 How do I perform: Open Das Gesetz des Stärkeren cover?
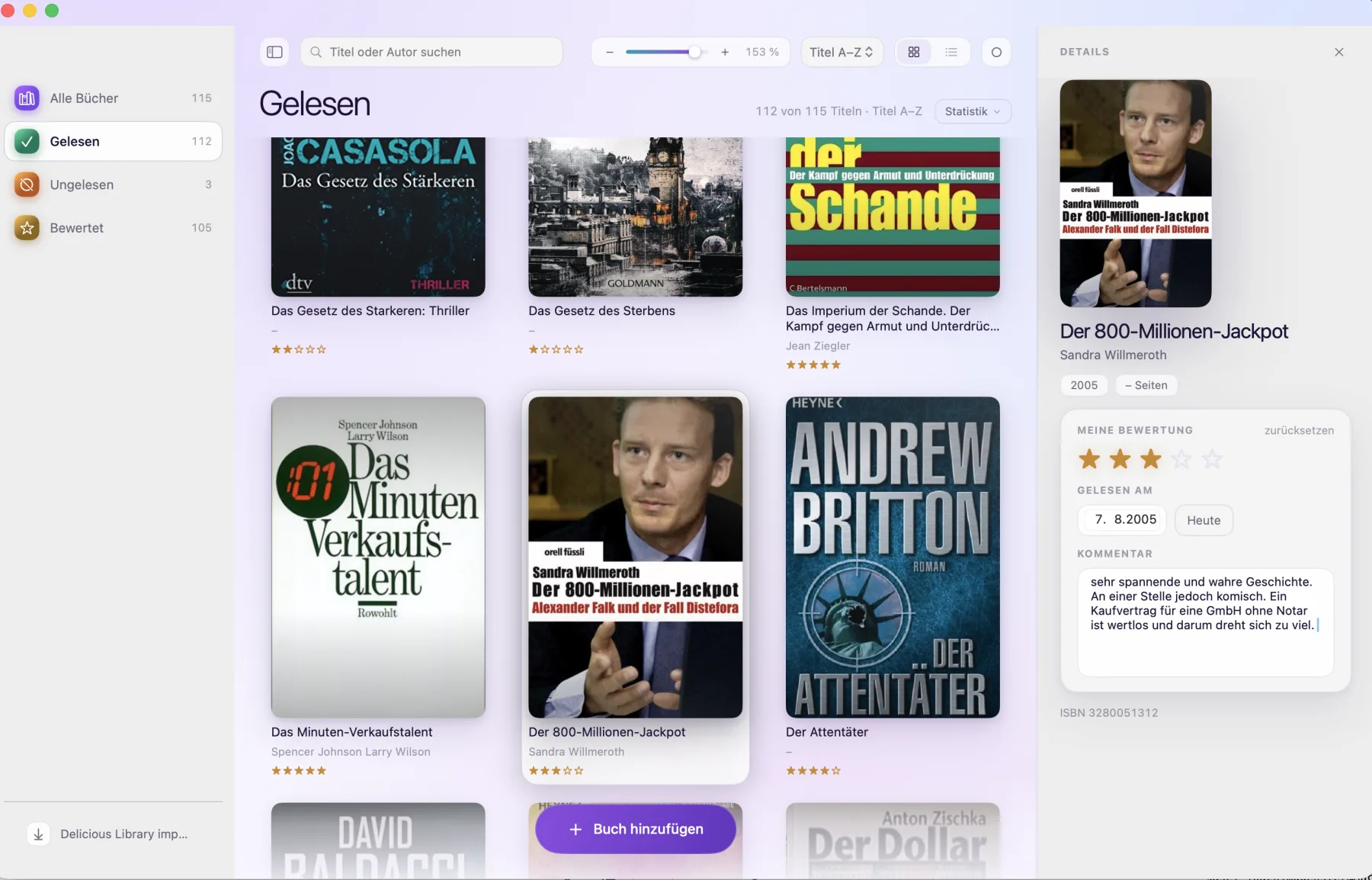pyautogui.click(x=378, y=217)
